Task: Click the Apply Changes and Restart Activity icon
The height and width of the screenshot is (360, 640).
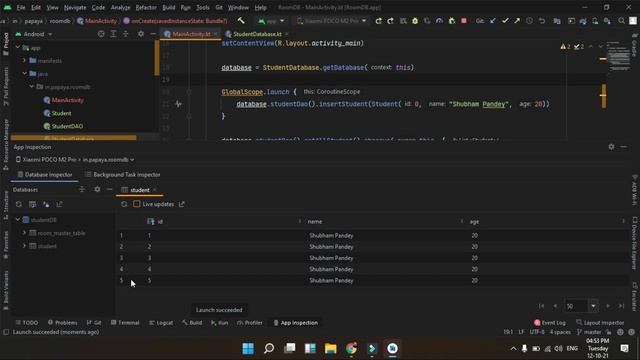Action: [x=391, y=21]
